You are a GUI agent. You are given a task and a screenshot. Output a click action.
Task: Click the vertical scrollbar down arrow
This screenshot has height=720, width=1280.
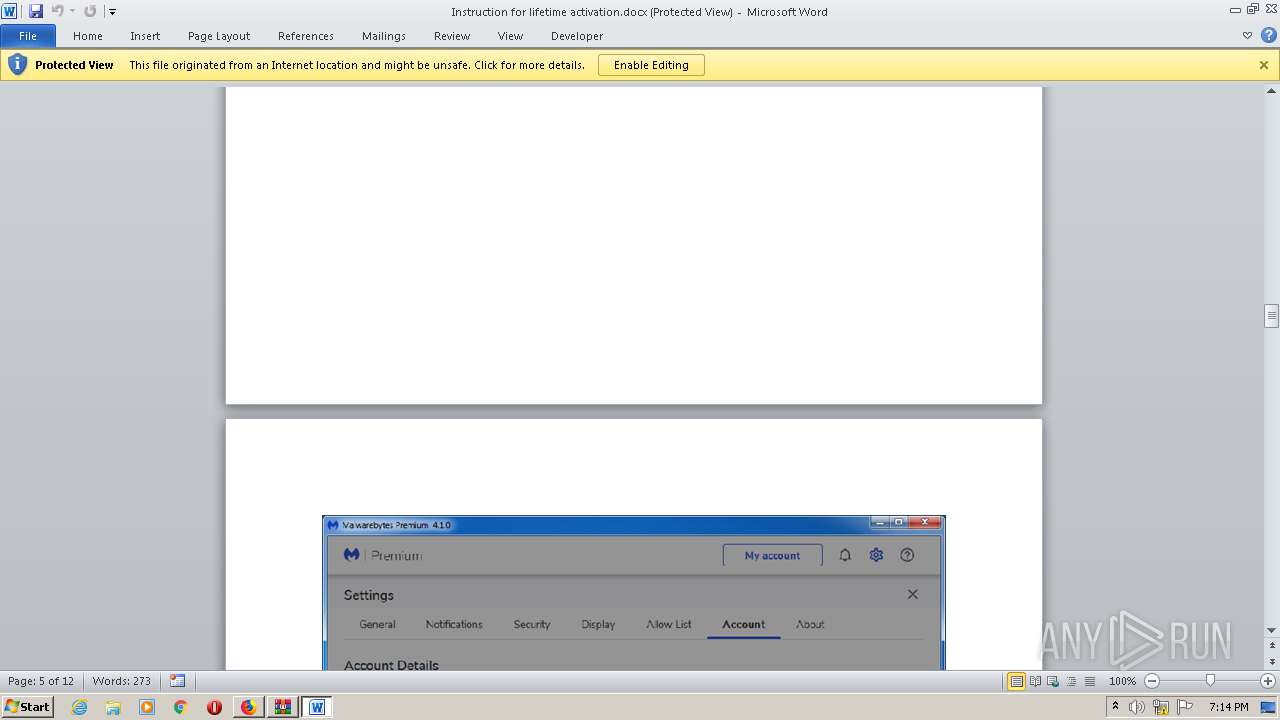point(1271,630)
